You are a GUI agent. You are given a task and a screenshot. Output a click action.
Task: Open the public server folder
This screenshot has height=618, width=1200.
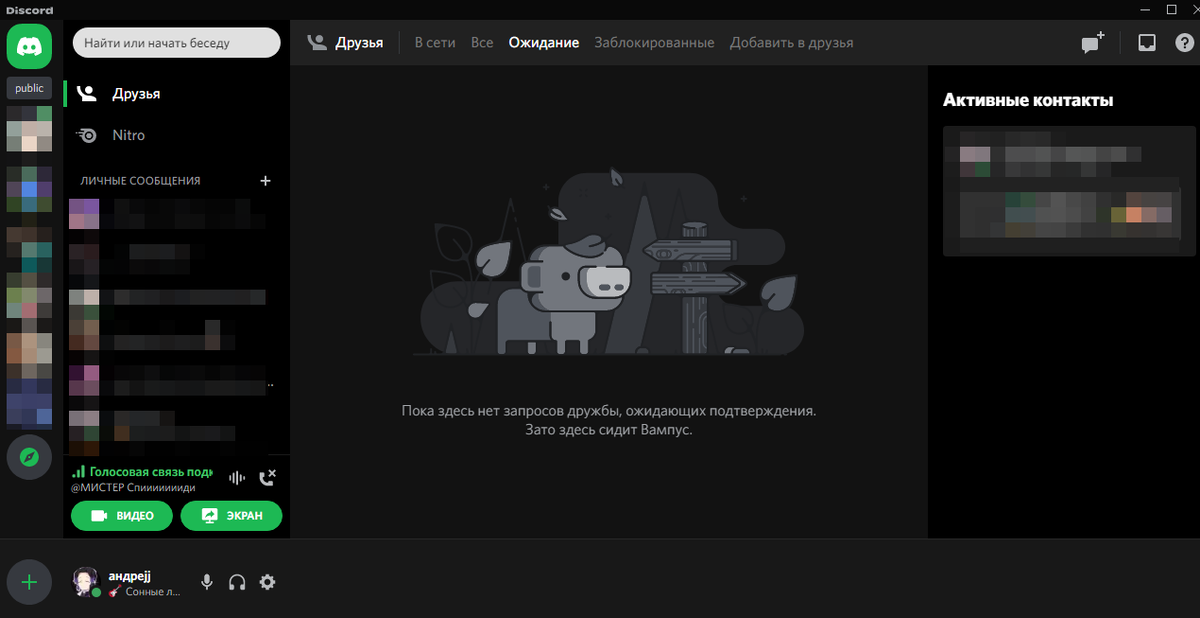(x=30, y=88)
